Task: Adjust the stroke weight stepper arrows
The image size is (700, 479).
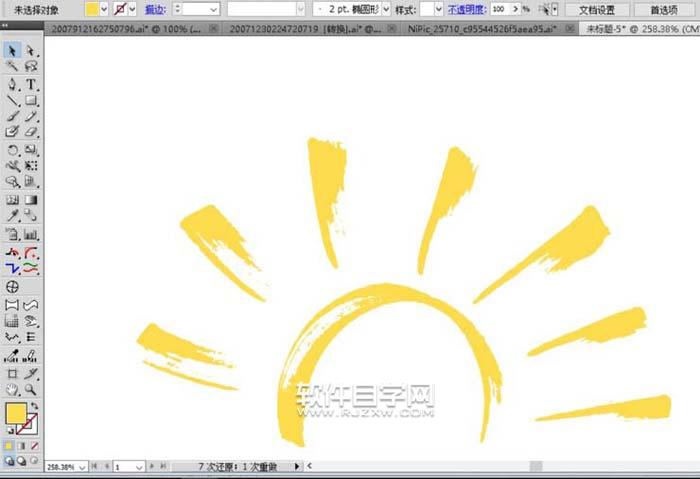Action: pos(177,9)
